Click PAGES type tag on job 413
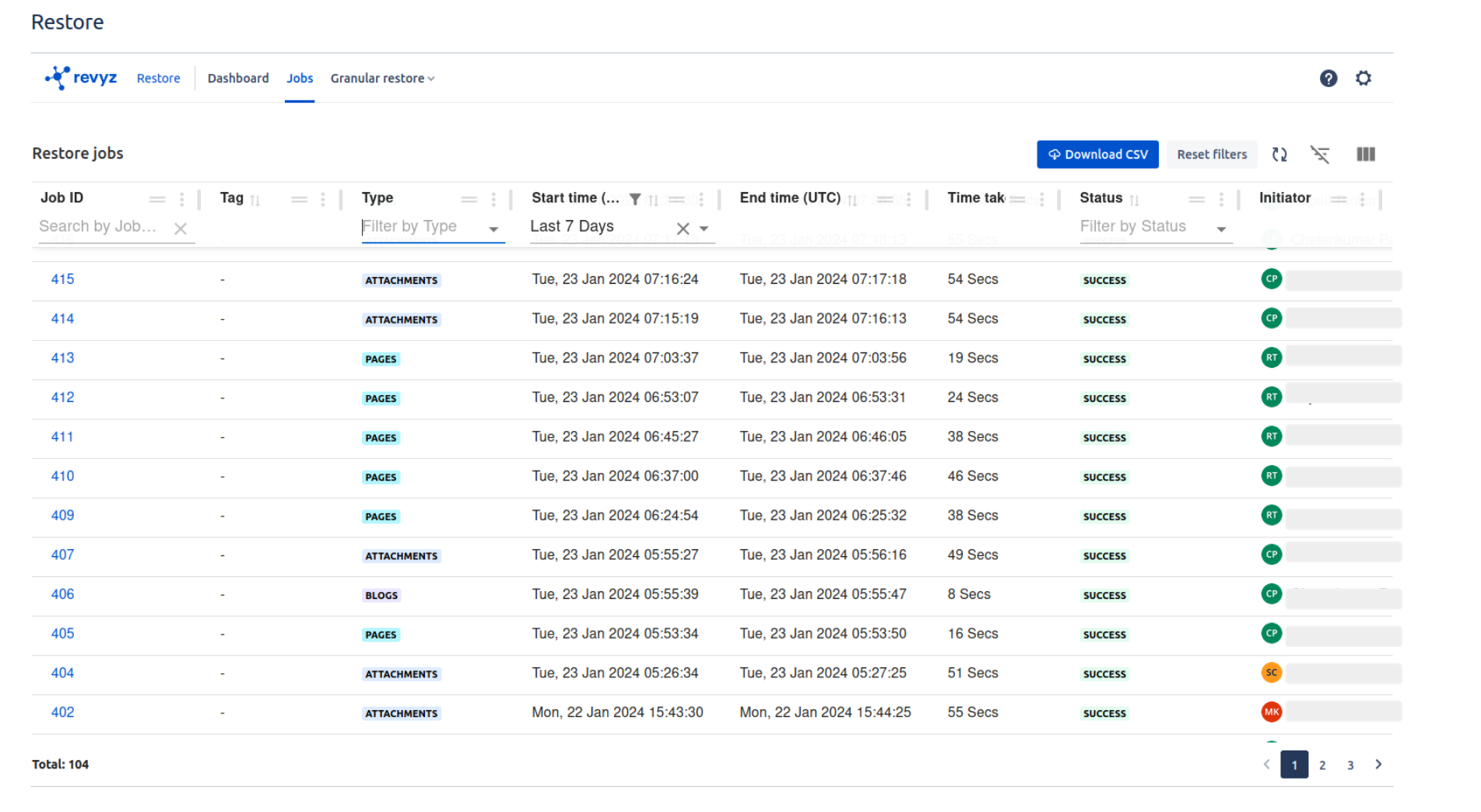Image resolution: width=1481 pixels, height=812 pixels. [381, 359]
